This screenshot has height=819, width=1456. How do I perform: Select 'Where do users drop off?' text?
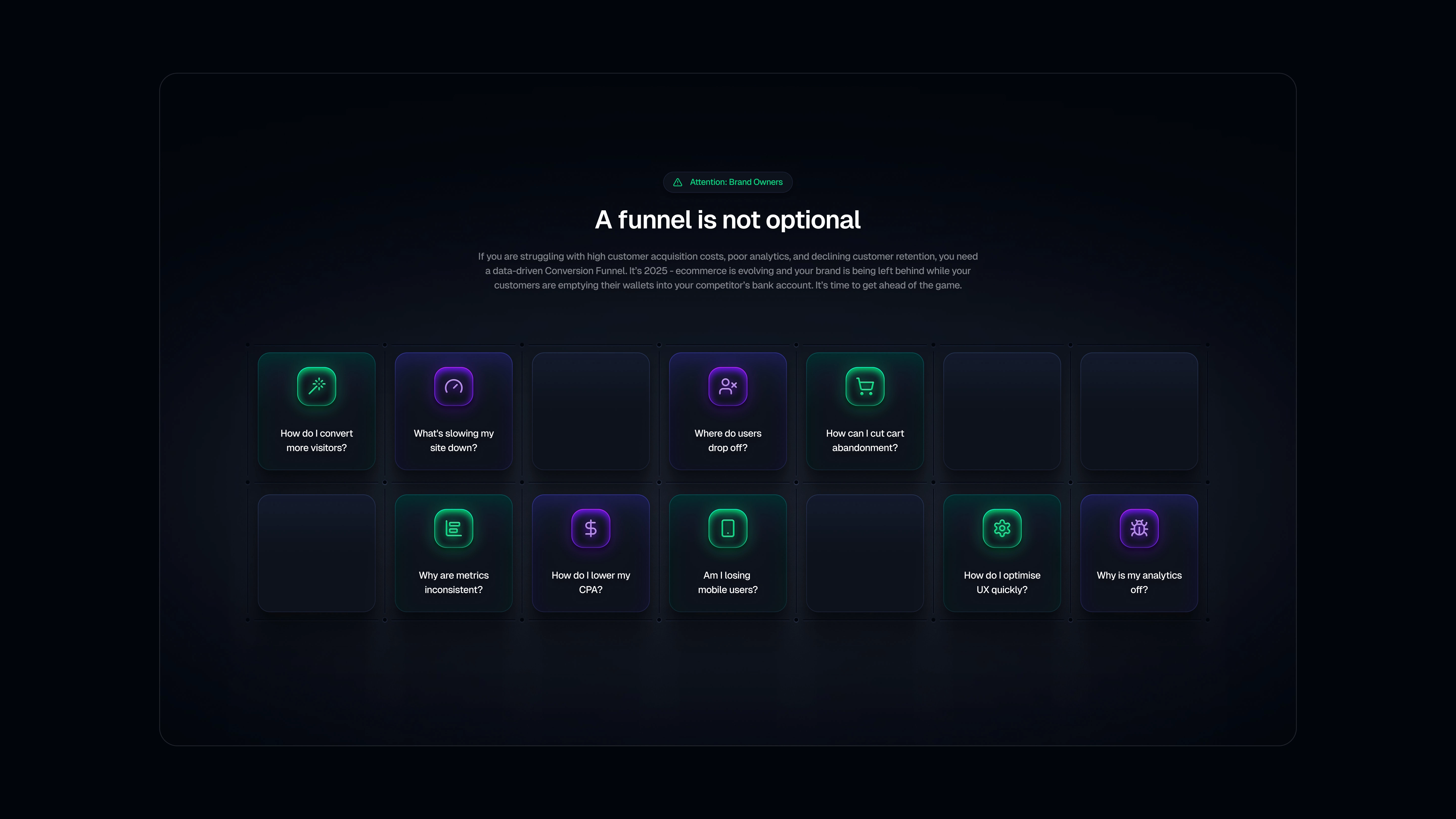727,440
